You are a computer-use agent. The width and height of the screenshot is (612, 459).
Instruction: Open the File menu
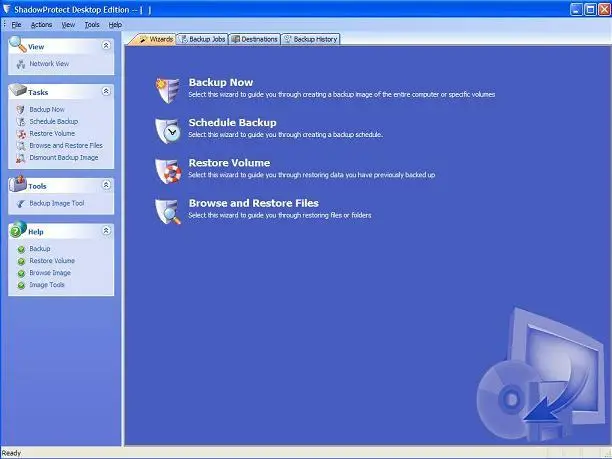17,25
